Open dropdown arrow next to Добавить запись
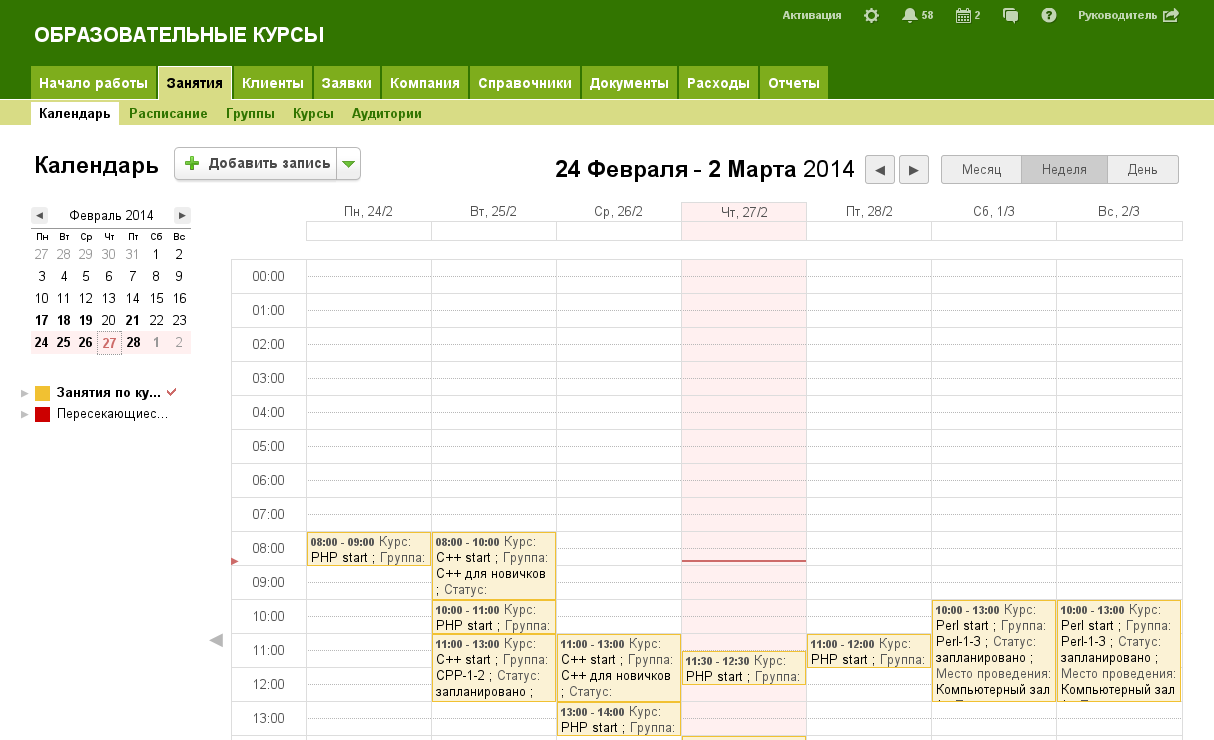The width and height of the screenshot is (1214, 740). [x=348, y=164]
